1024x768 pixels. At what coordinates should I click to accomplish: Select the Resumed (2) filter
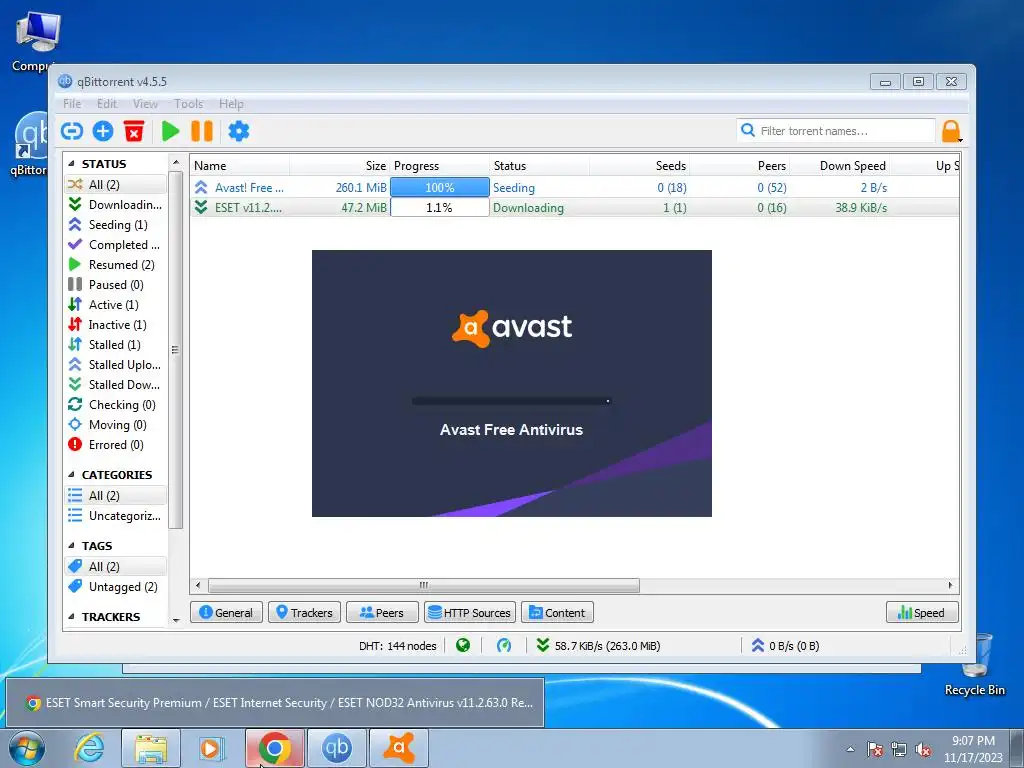pyautogui.click(x=116, y=264)
